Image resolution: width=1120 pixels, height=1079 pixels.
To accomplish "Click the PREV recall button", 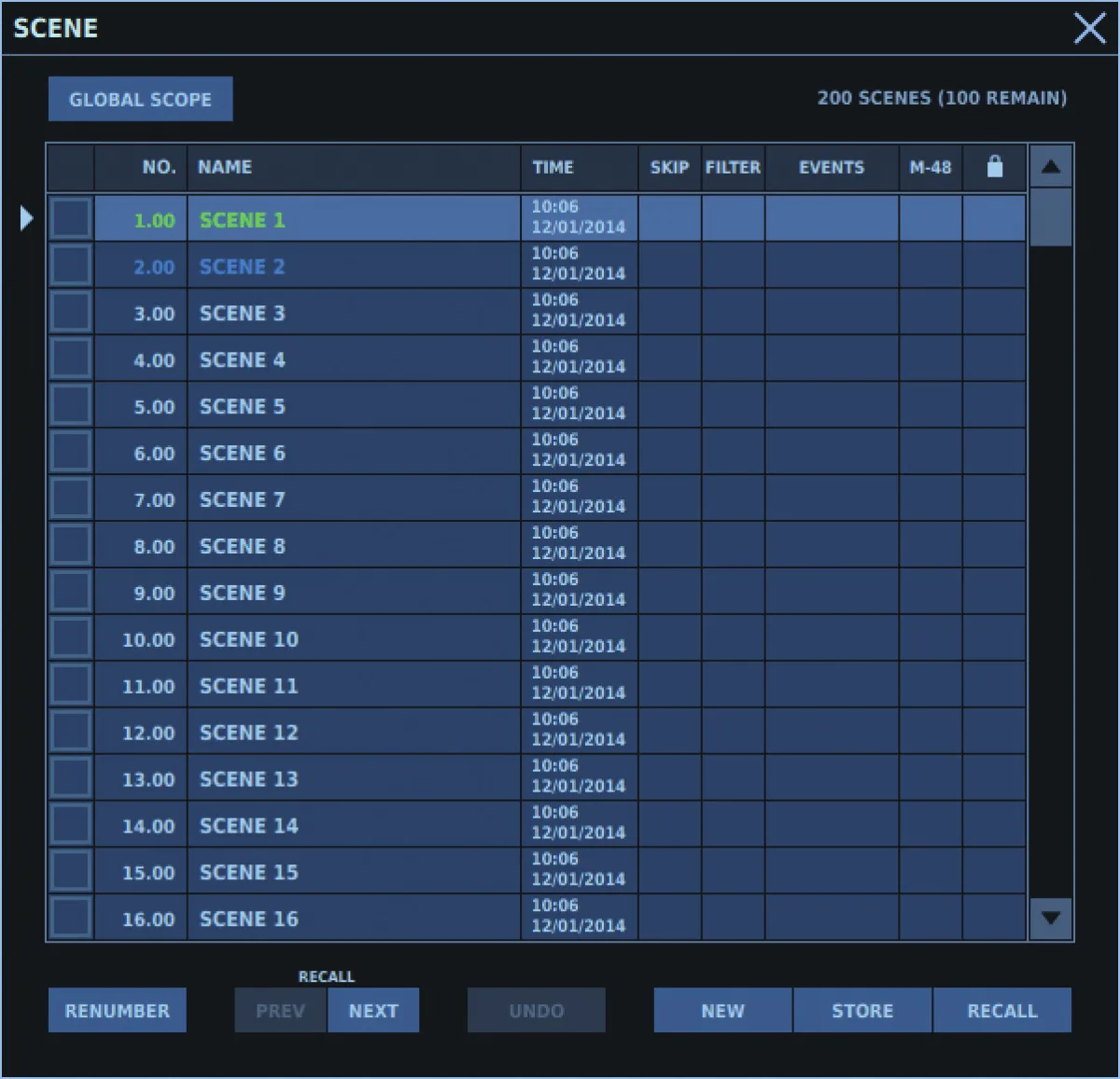I will (x=281, y=1011).
